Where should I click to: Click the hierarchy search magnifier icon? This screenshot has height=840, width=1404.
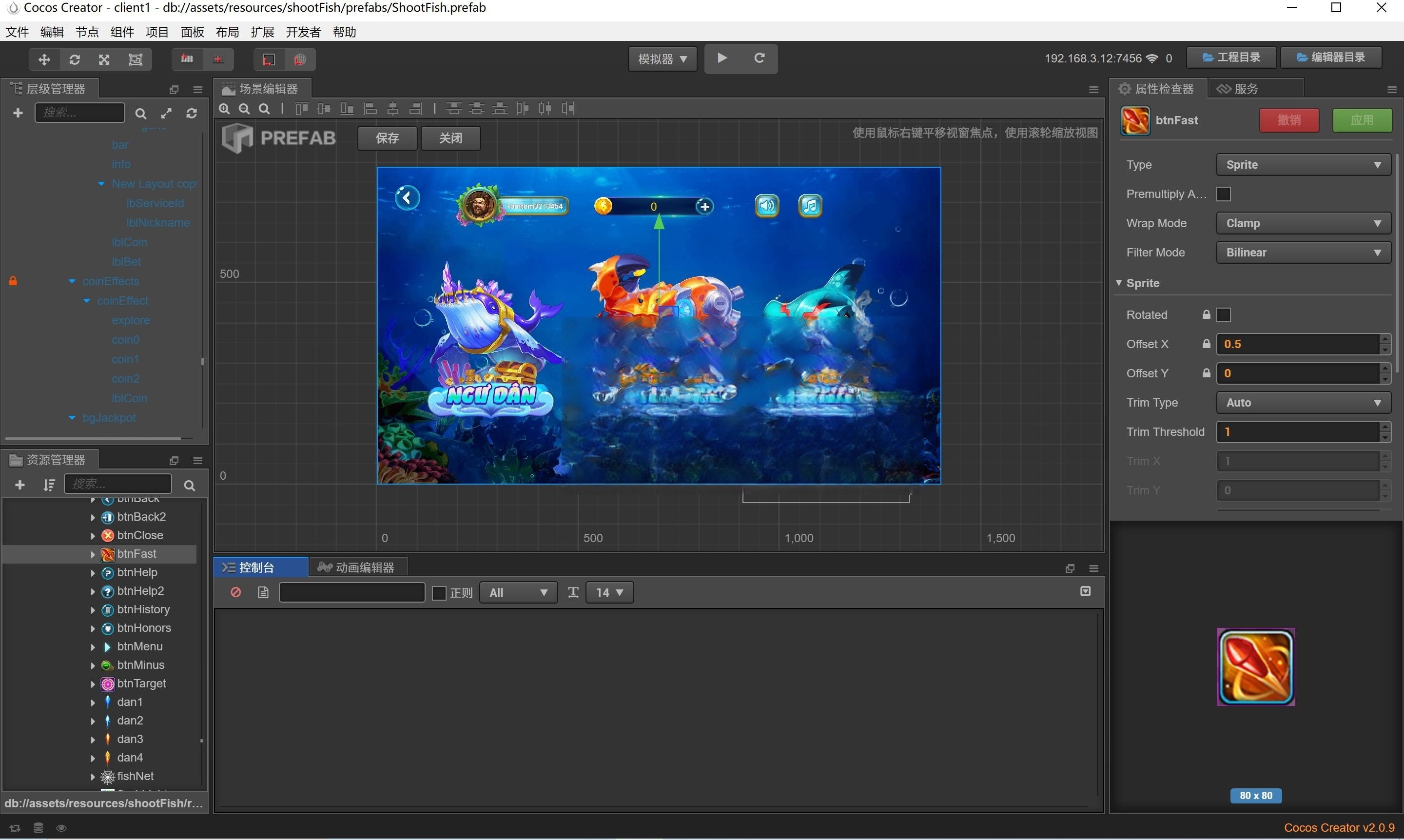tap(140, 114)
